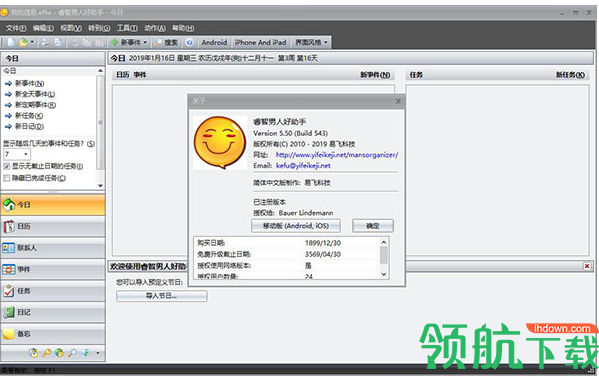Click the open folder icon in toolbar
599x376 pixels.
23,42
